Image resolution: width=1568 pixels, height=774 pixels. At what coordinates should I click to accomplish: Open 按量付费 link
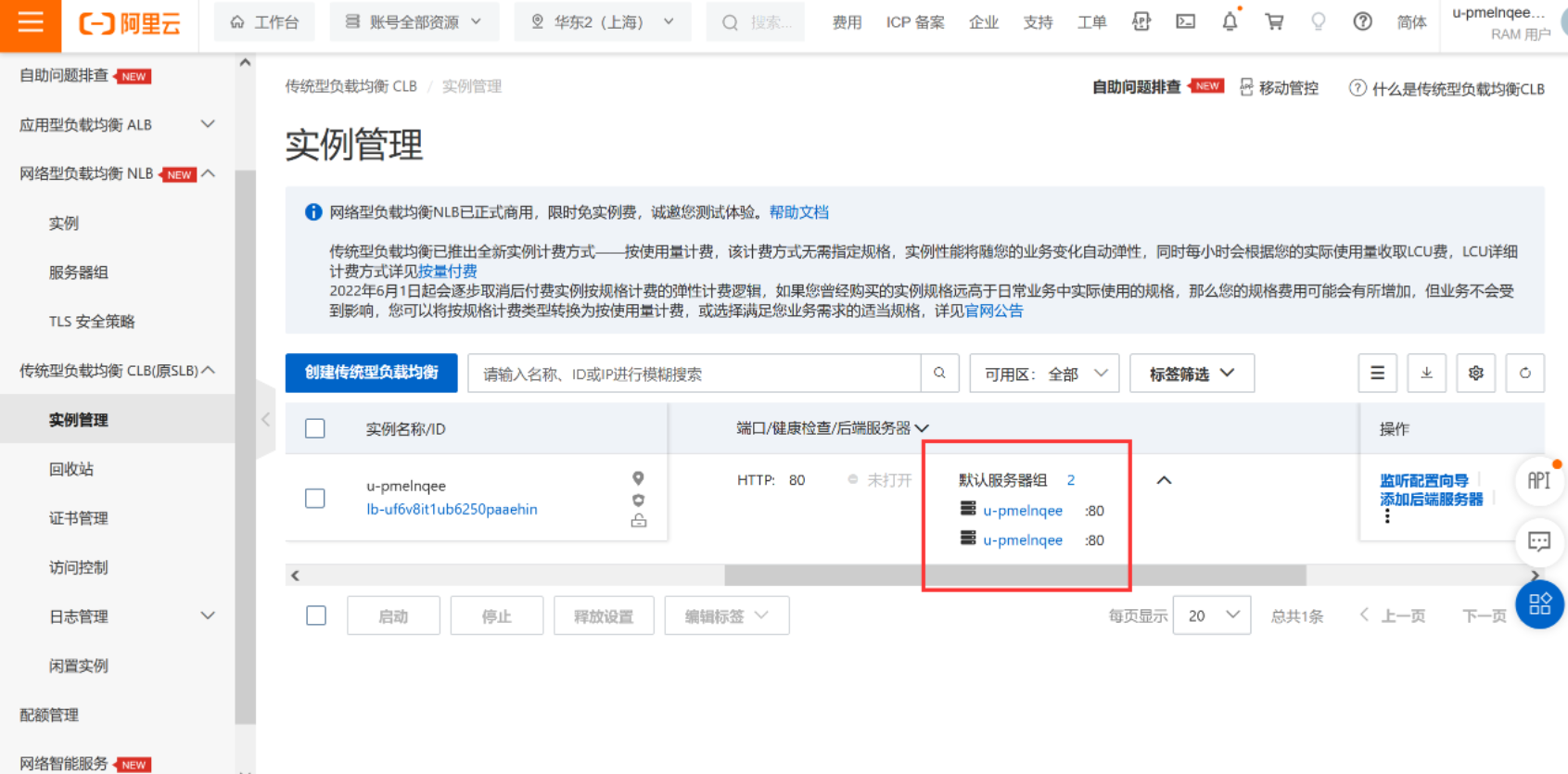(x=448, y=271)
